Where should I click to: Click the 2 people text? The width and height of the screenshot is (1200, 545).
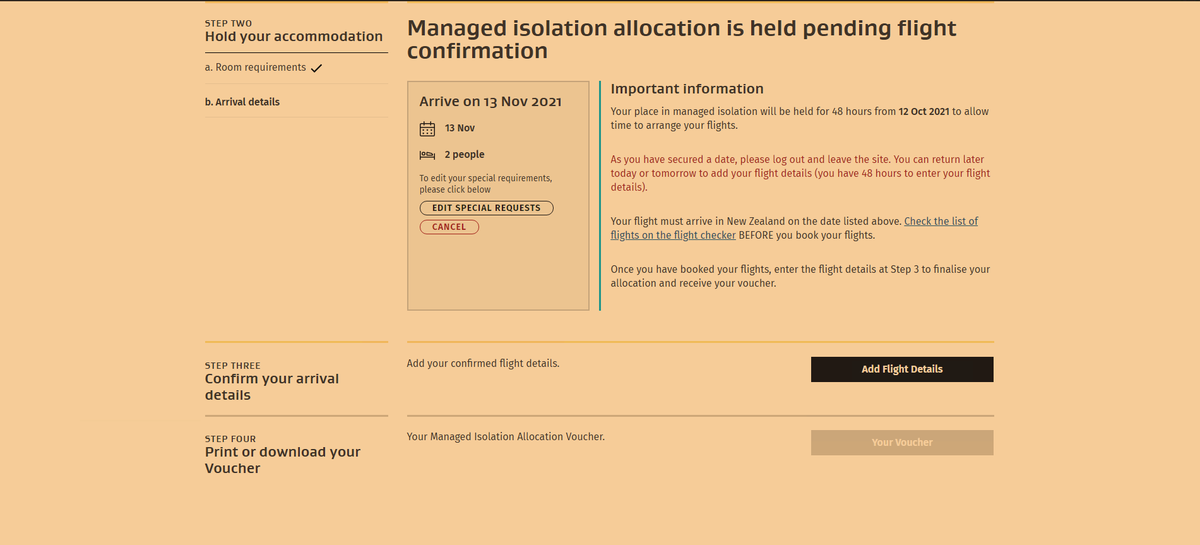click(x=465, y=155)
